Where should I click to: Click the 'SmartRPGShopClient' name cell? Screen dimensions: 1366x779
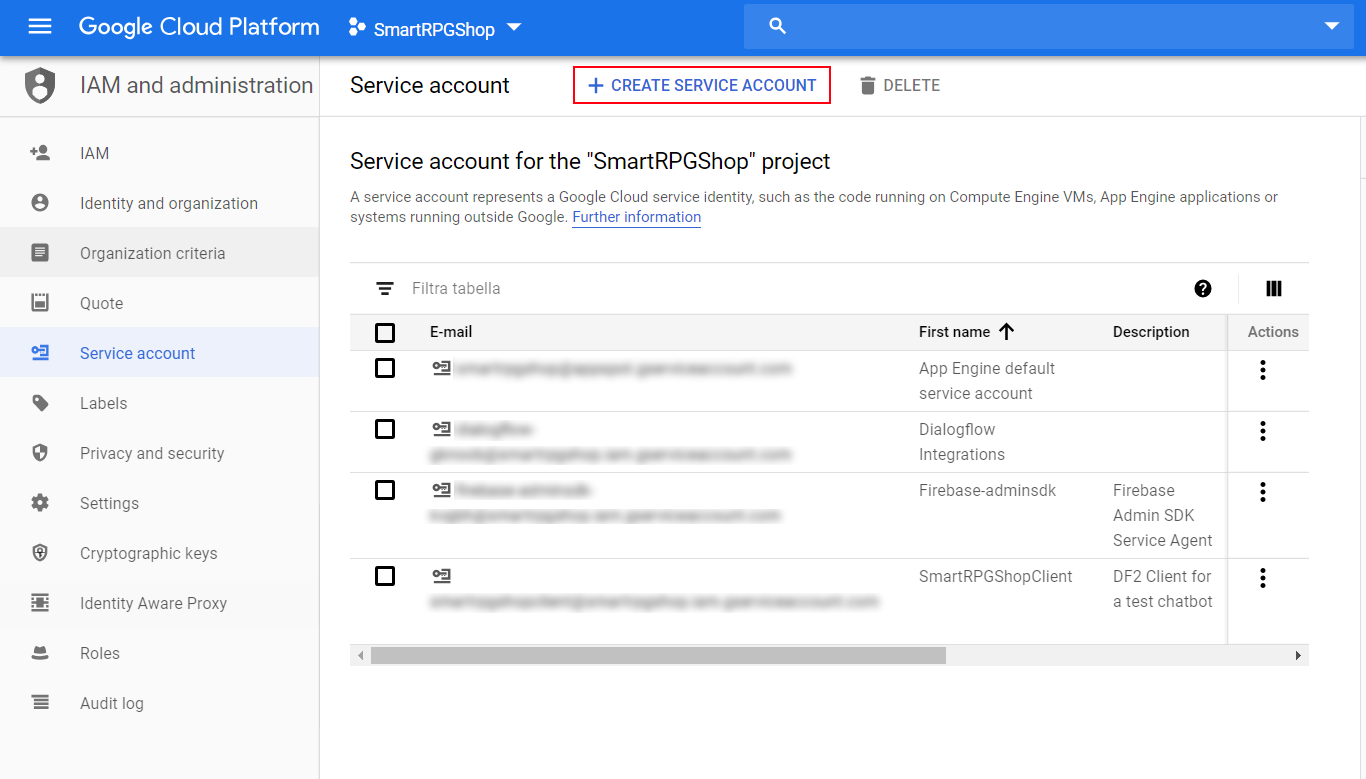[996, 576]
